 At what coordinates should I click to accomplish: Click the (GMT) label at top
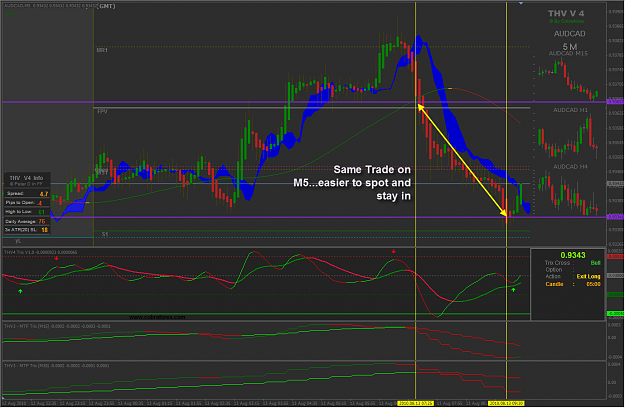(106, 6)
